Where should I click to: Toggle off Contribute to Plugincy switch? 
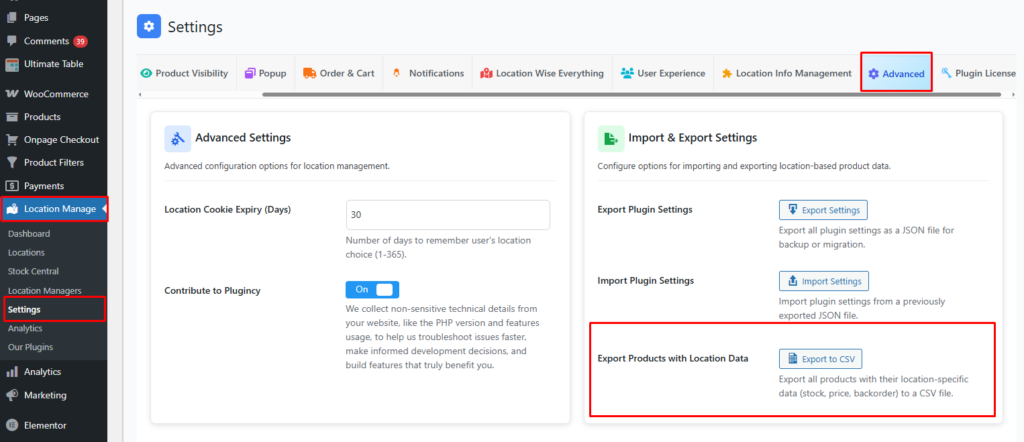coord(372,290)
